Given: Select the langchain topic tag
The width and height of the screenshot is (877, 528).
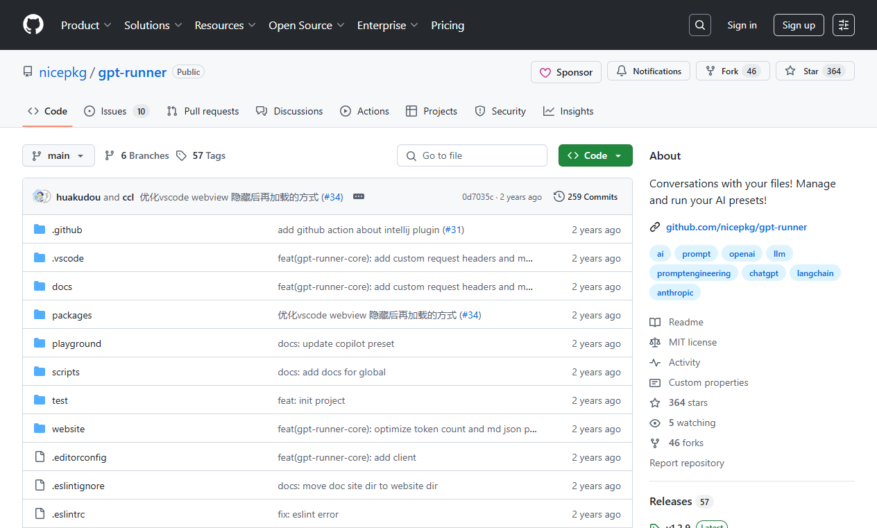Looking at the screenshot, I should click(x=815, y=273).
